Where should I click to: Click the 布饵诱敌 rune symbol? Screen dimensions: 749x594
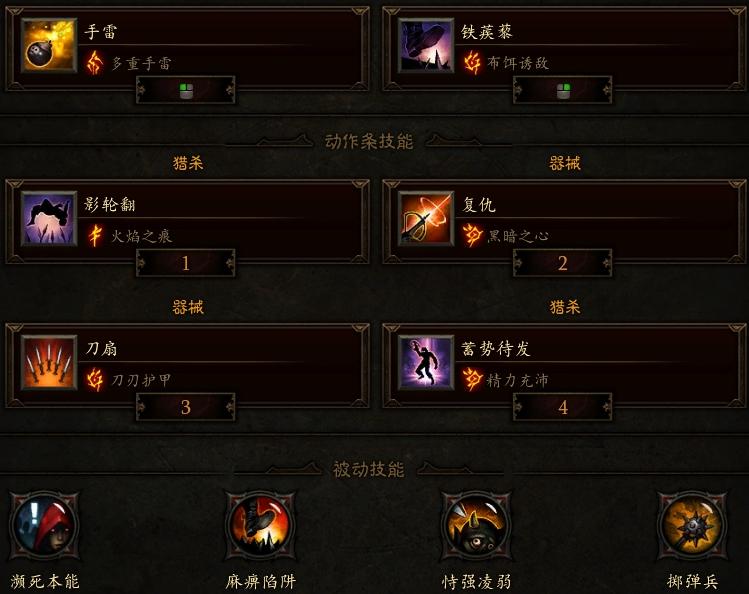coord(472,63)
